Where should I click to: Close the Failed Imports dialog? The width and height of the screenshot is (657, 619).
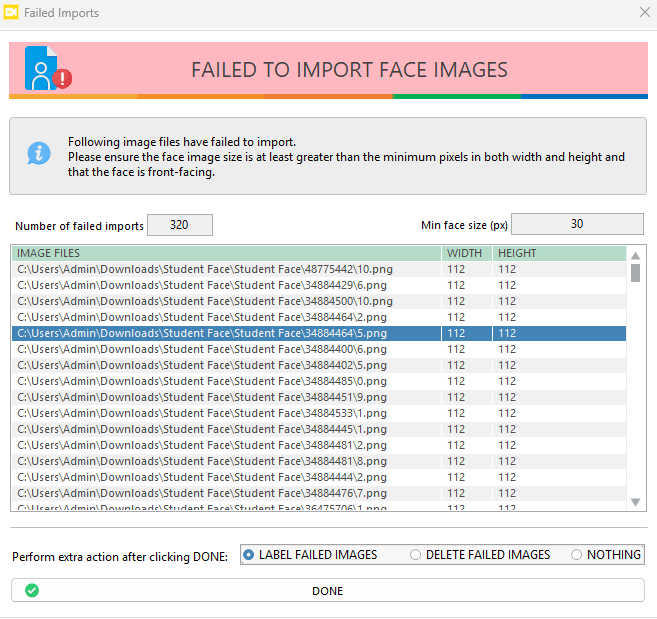click(x=644, y=13)
